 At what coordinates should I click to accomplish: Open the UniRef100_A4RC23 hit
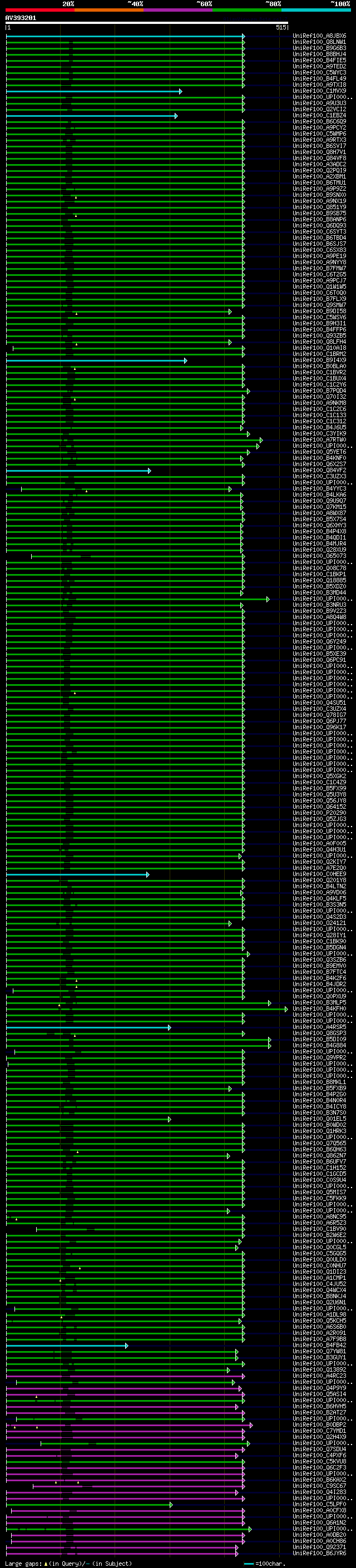point(319,1376)
